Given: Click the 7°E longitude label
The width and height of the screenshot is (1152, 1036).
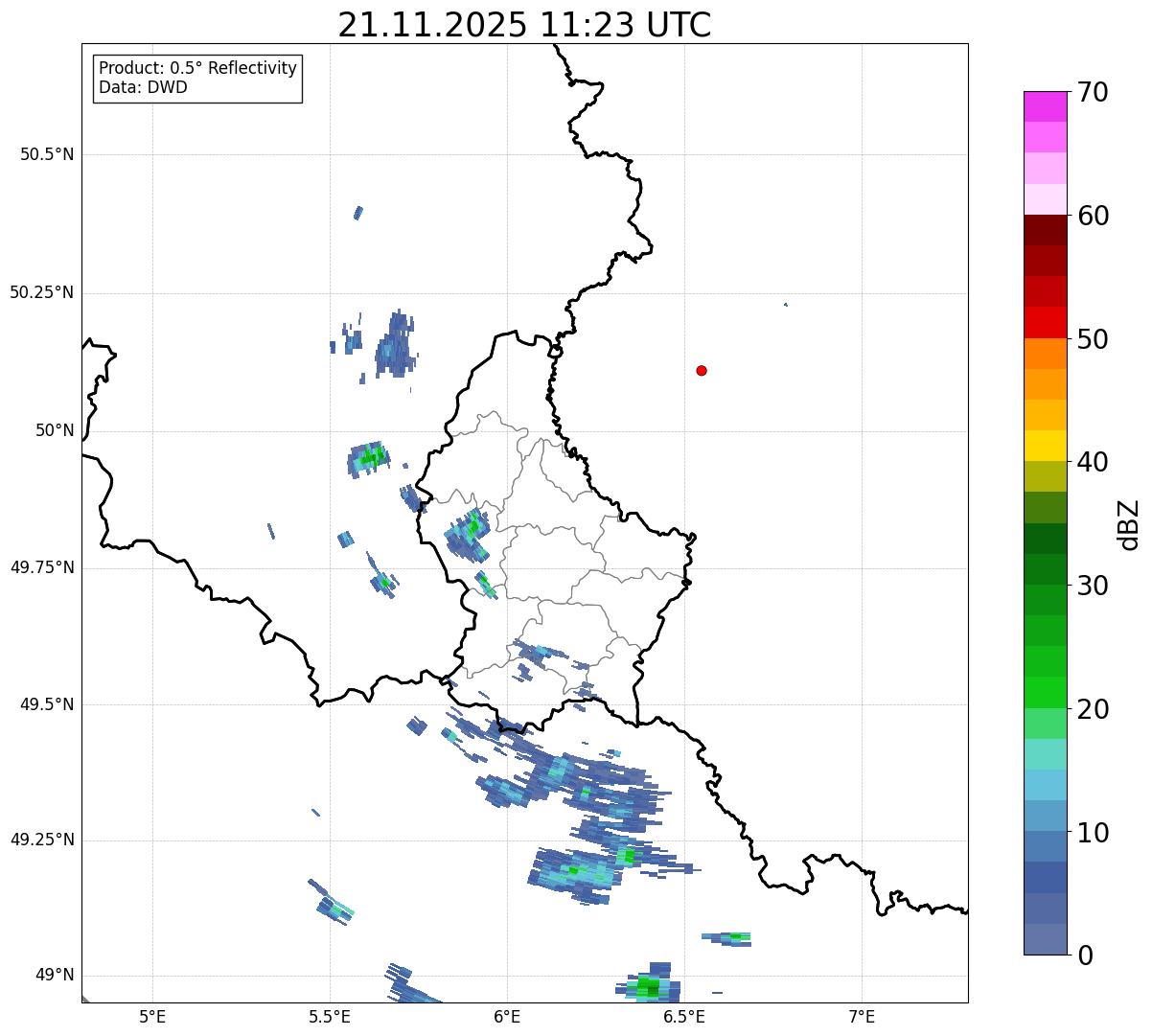Looking at the screenshot, I should point(862,1017).
